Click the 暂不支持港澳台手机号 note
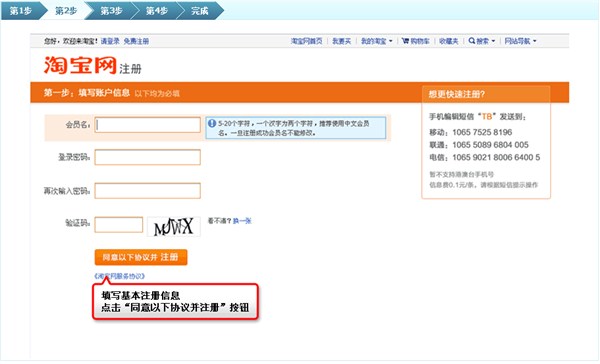The height and width of the screenshot is (364, 600). click(x=461, y=175)
